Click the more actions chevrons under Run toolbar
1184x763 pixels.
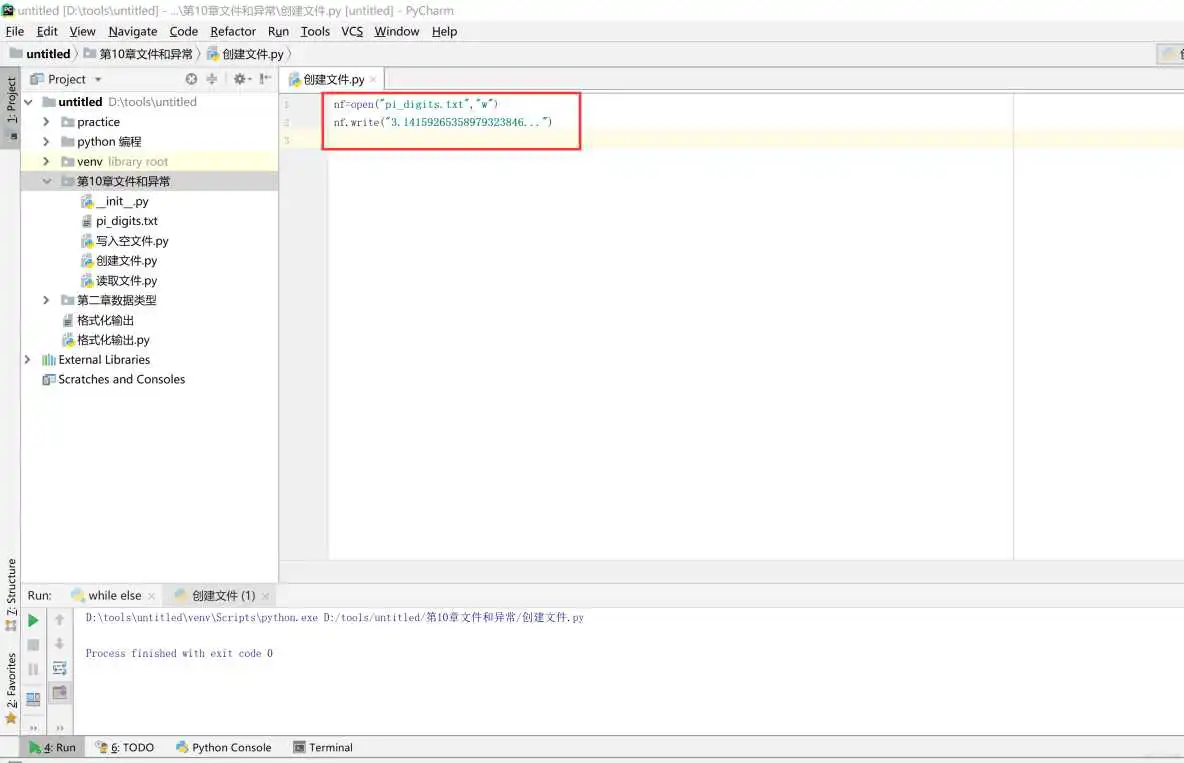coord(33,727)
